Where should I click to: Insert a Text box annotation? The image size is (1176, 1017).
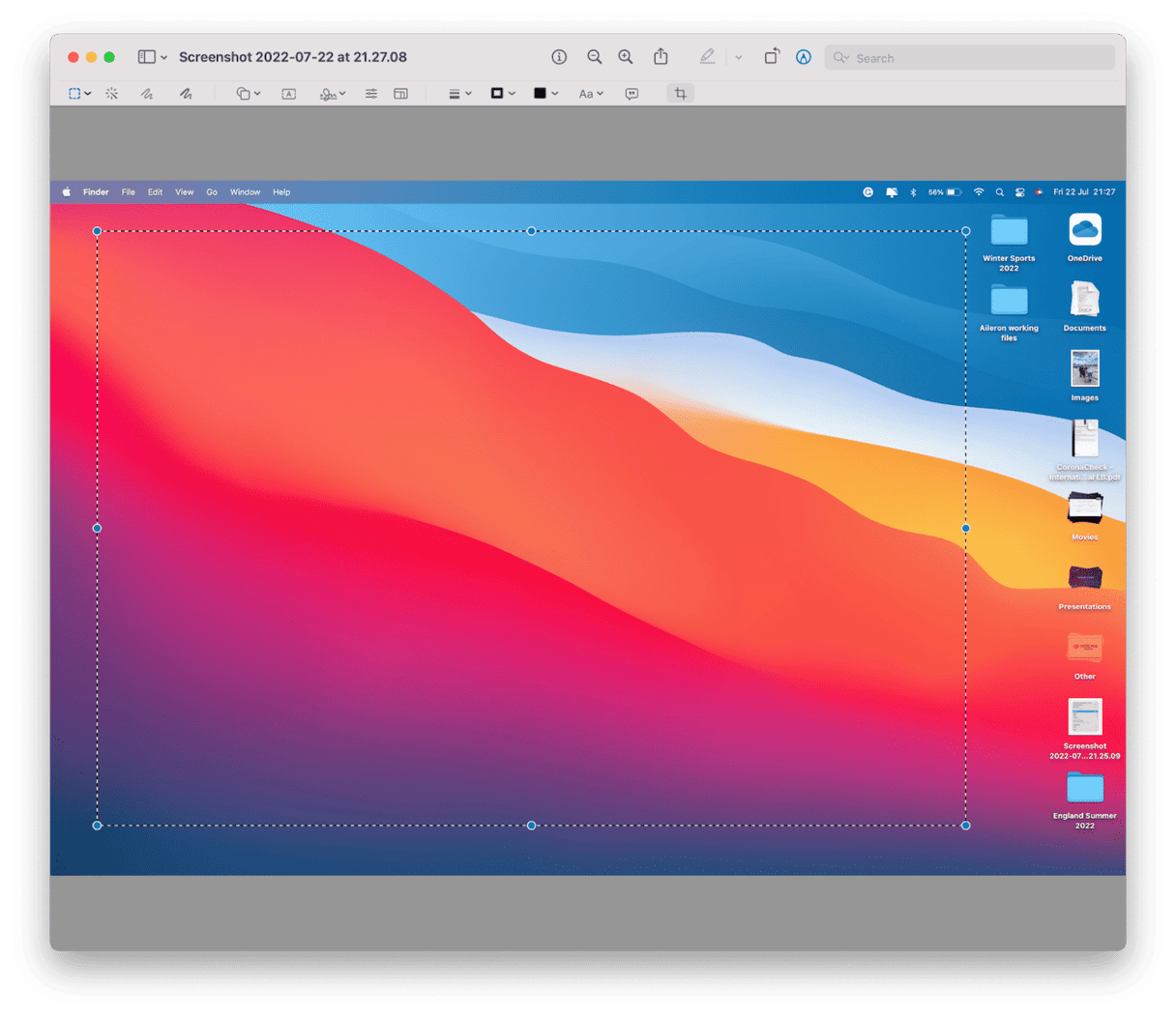(x=288, y=93)
